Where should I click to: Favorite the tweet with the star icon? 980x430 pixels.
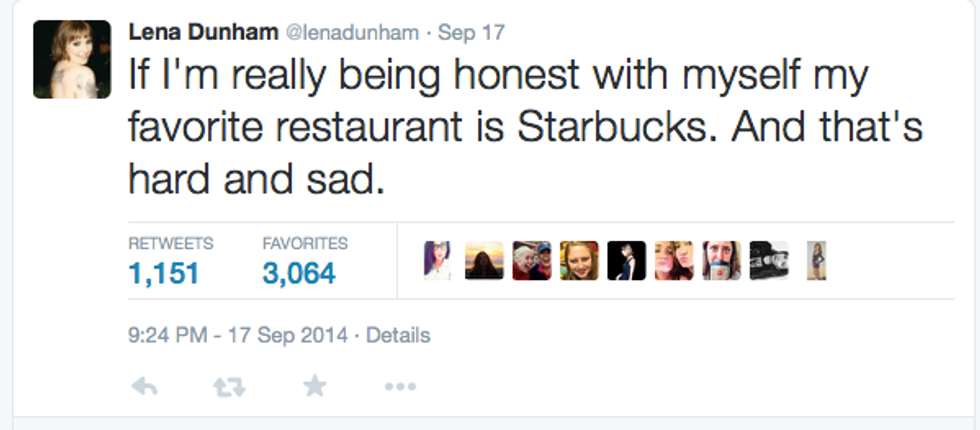(x=315, y=386)
